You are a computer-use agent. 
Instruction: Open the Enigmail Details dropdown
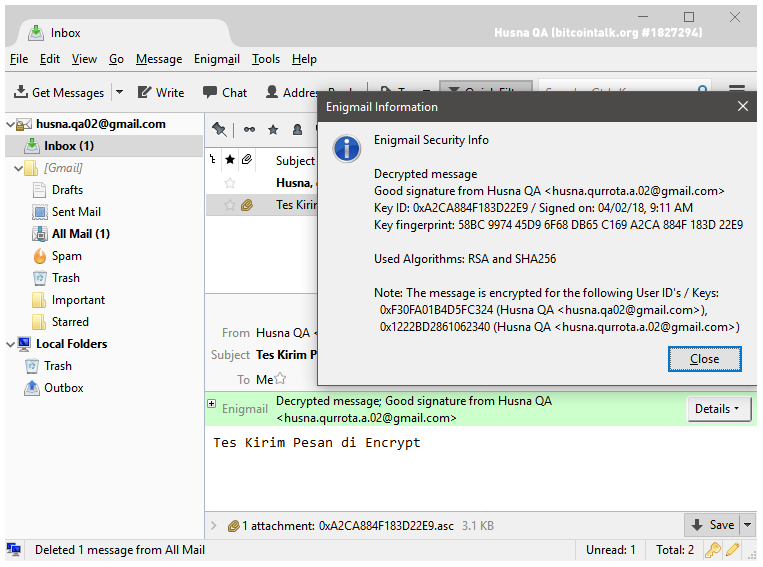point(719,409)
